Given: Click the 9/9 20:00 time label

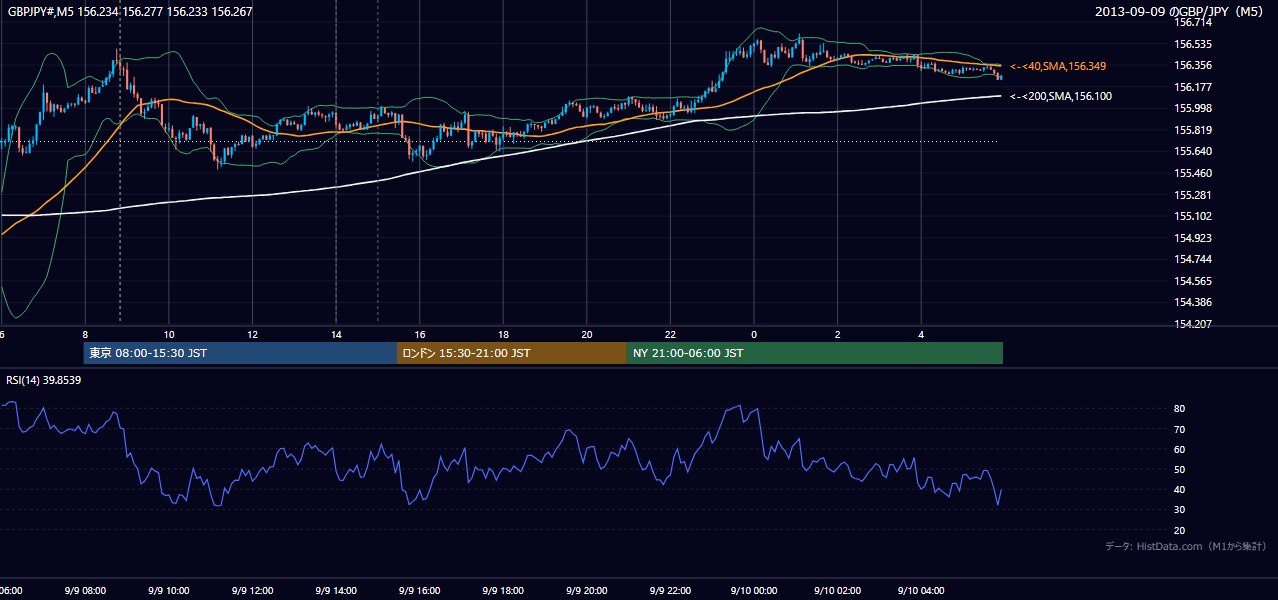Looking at the screenshot, I should coord(586,591).
